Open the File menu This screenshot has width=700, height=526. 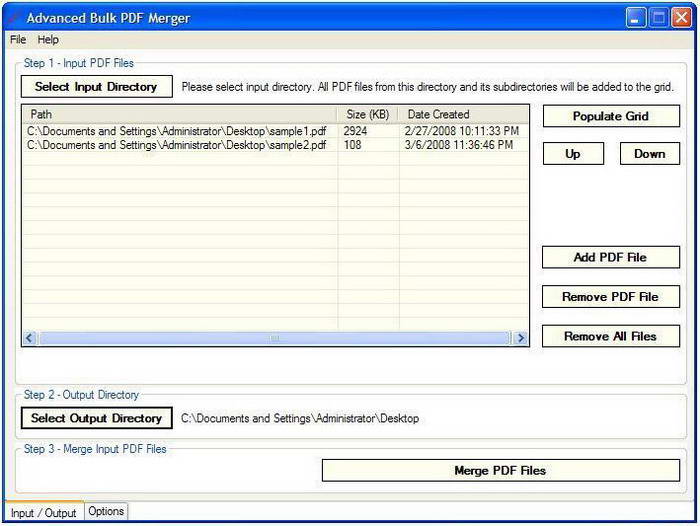[x=18, y=40]
